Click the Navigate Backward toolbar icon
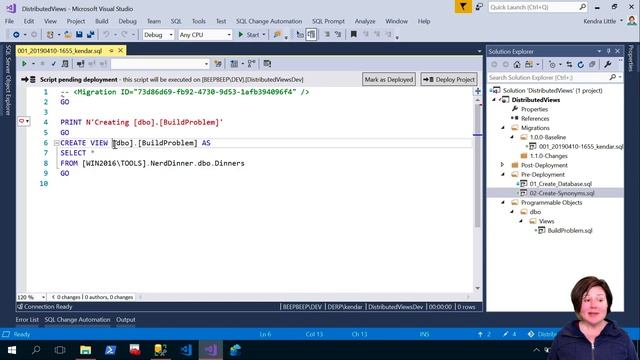The width and height of the screenshot is (640, 360). 16,35
